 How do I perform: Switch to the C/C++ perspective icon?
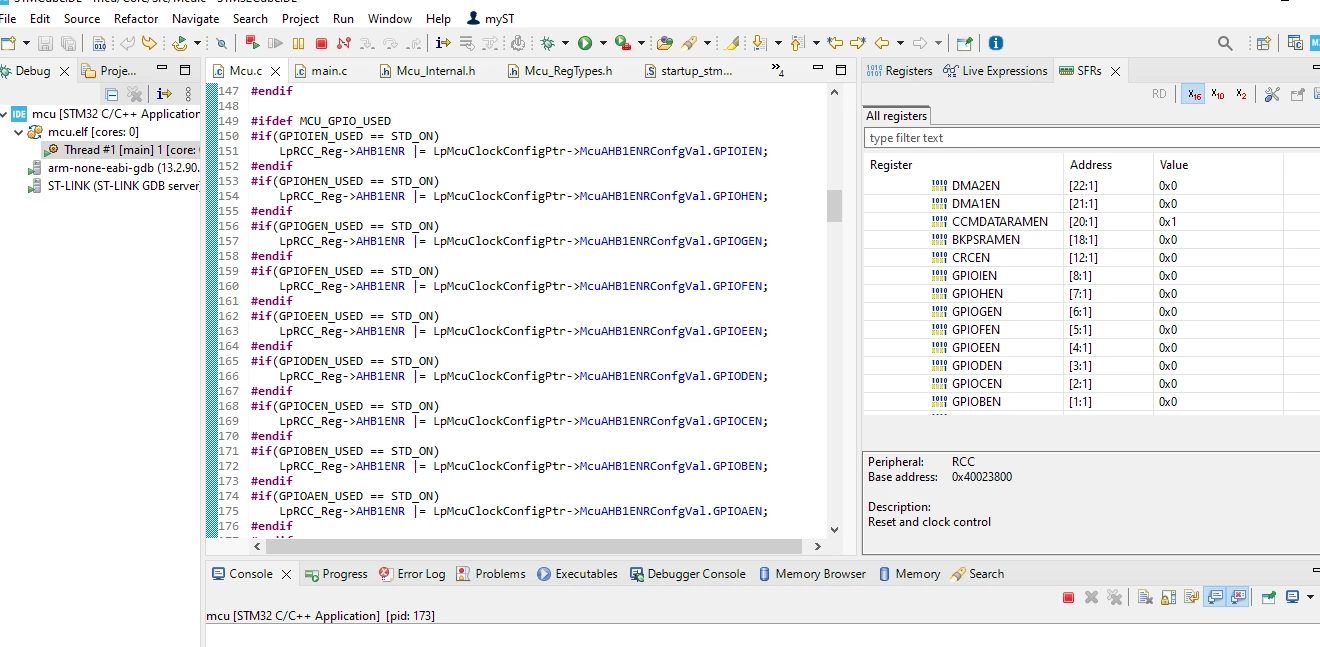[x=1295, y=43]
